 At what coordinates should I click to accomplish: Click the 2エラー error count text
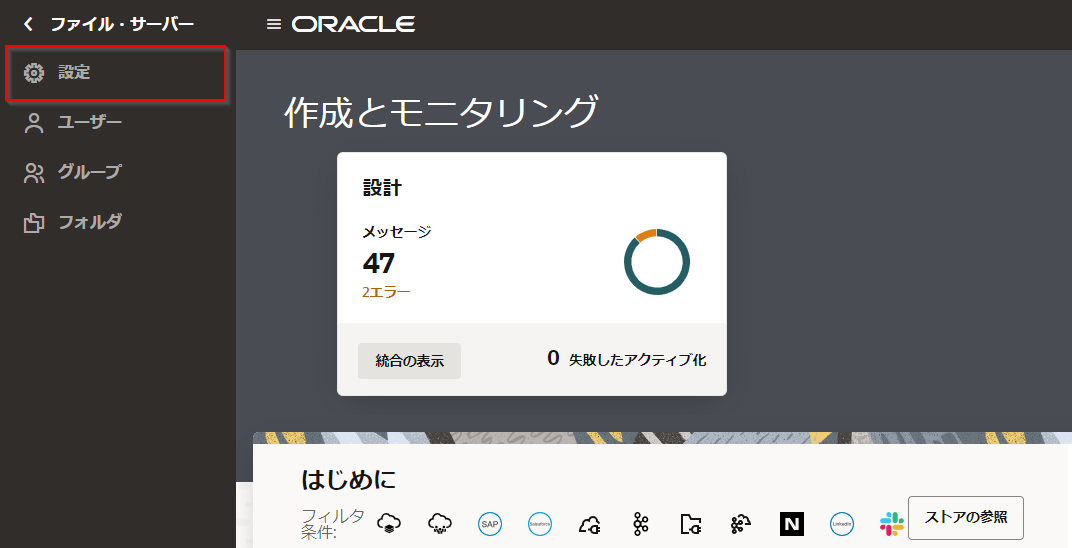[386, 292]
